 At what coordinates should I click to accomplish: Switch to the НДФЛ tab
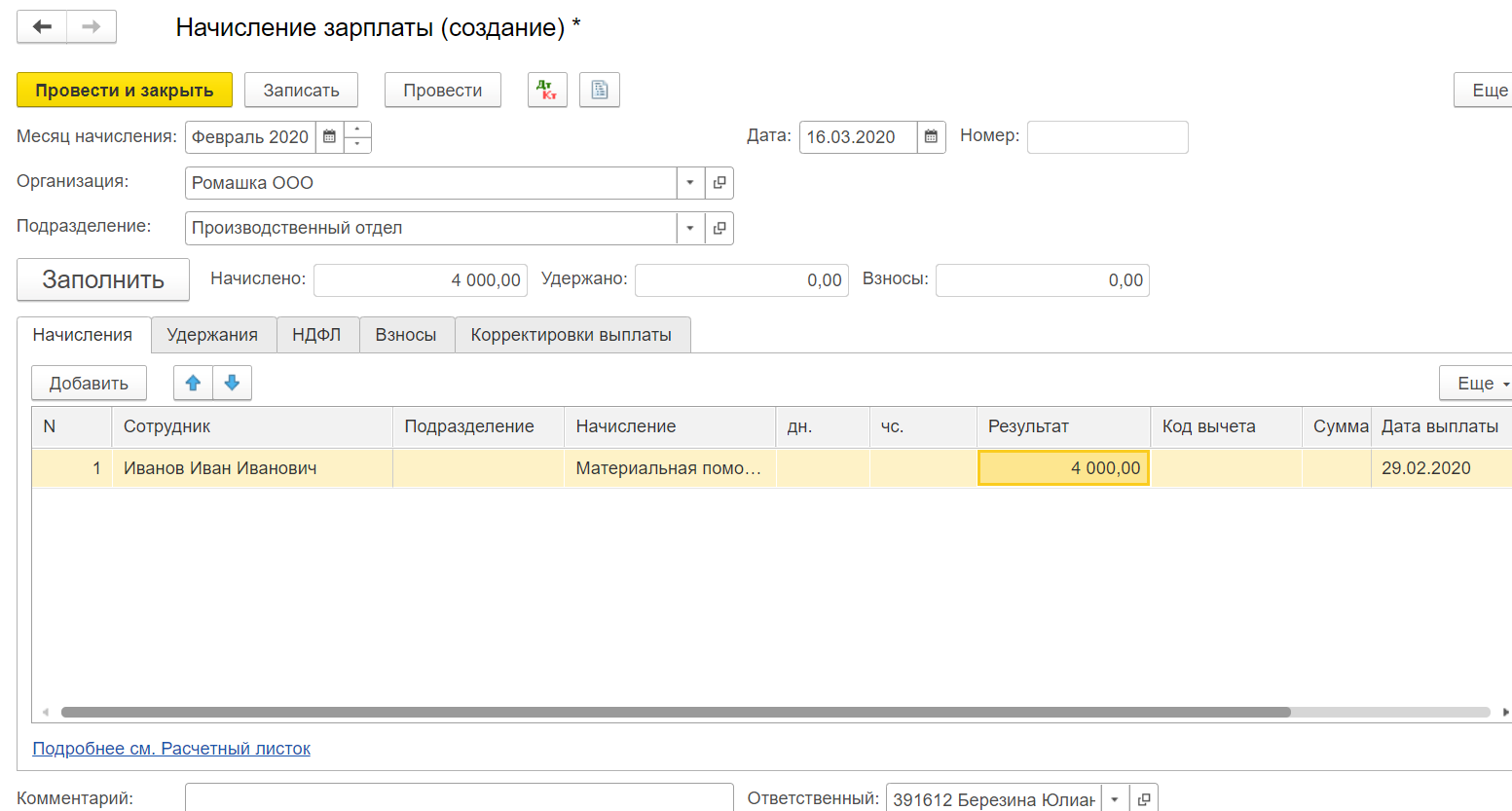pyautogui.click(x=316, y=335)
